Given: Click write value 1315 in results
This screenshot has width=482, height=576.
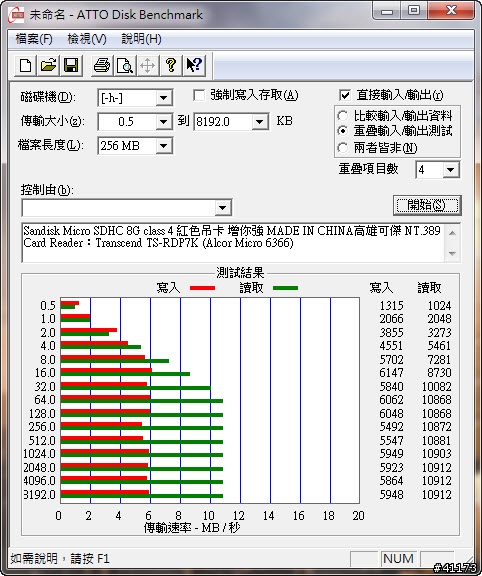Looking at the screenshot, I should pyautogui.click(x=391, y=306).
